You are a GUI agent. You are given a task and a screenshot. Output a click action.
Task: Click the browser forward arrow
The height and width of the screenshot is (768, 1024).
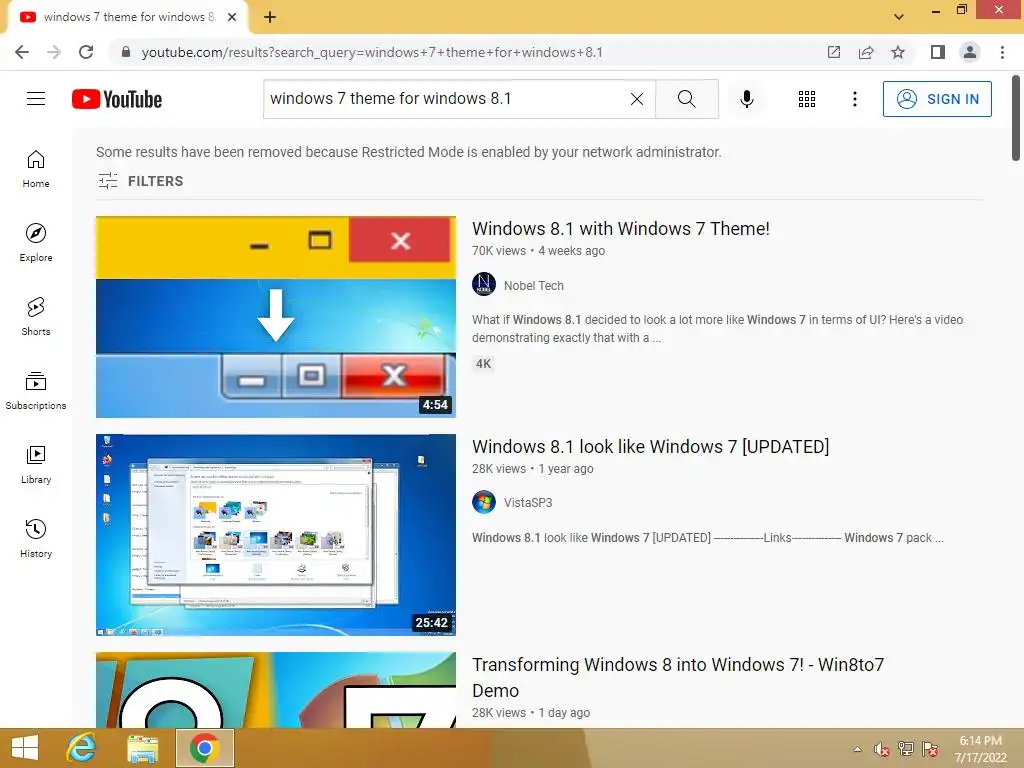pos(54,52)
